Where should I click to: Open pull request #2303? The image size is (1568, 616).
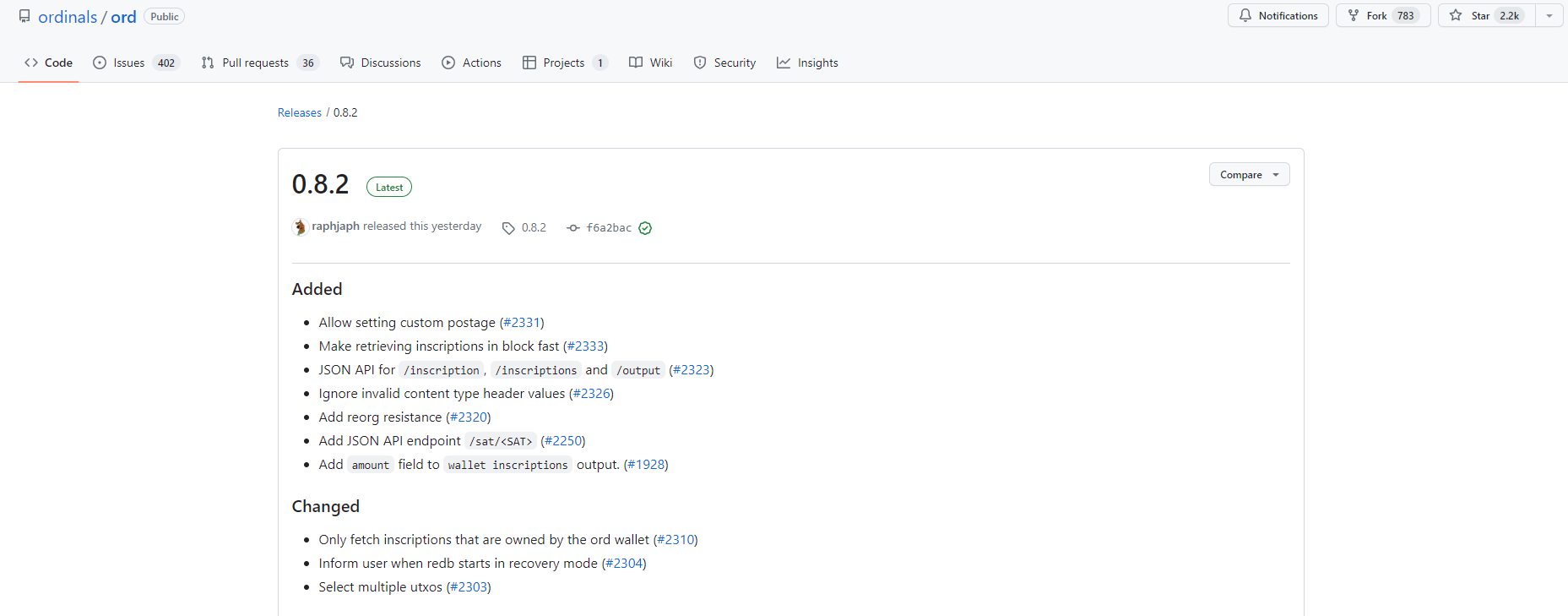coord(469,587)
